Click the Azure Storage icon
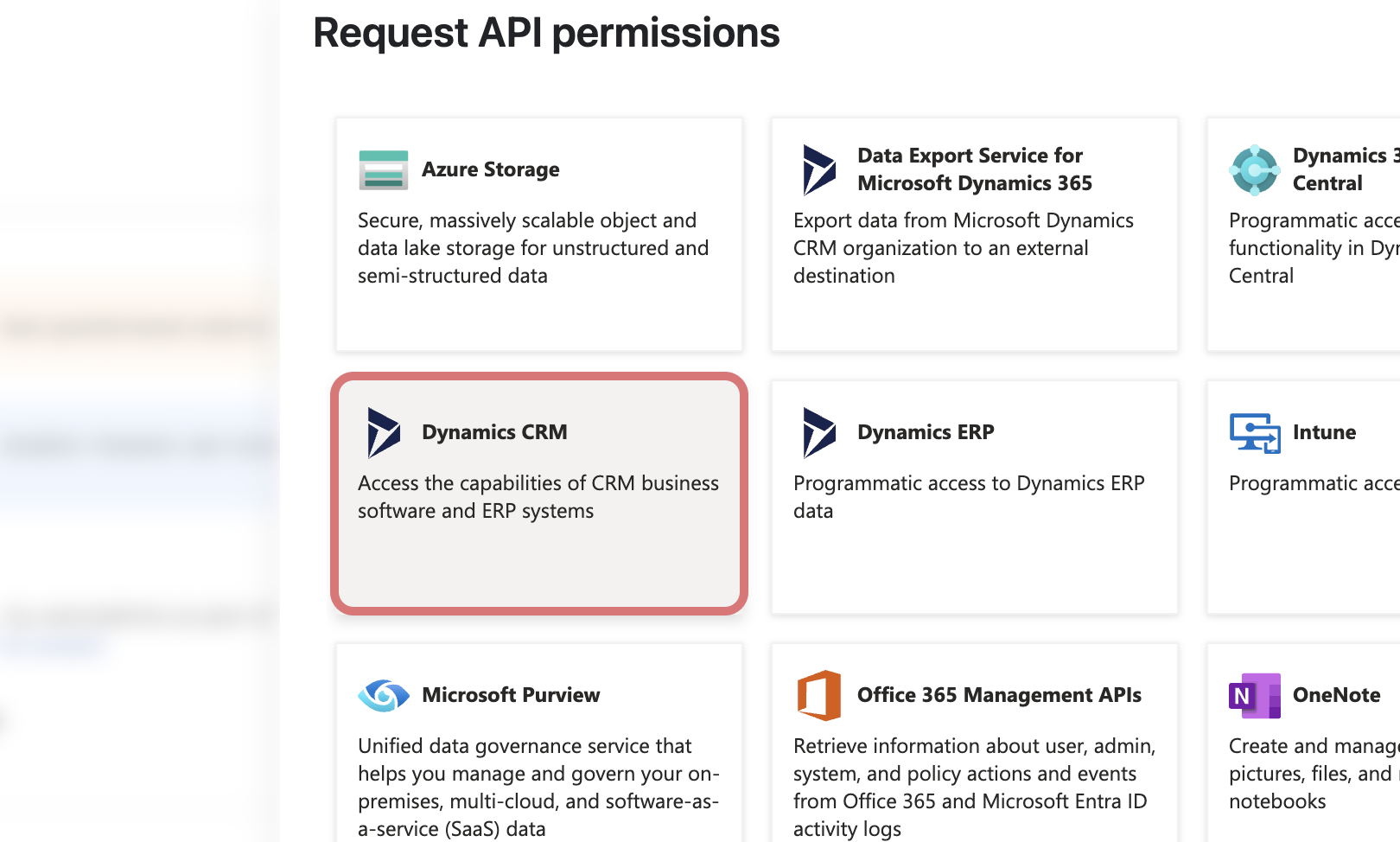 (x=382, y=169)
